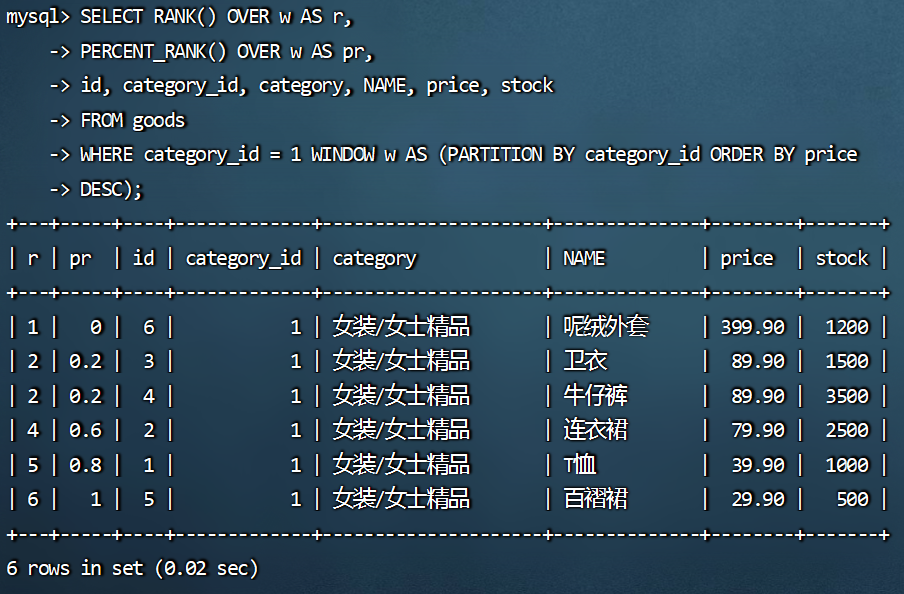This screenshot has height=594, width=904.
Task: Click the 'category_id' column header in table
Action: (x=243, y=258)
